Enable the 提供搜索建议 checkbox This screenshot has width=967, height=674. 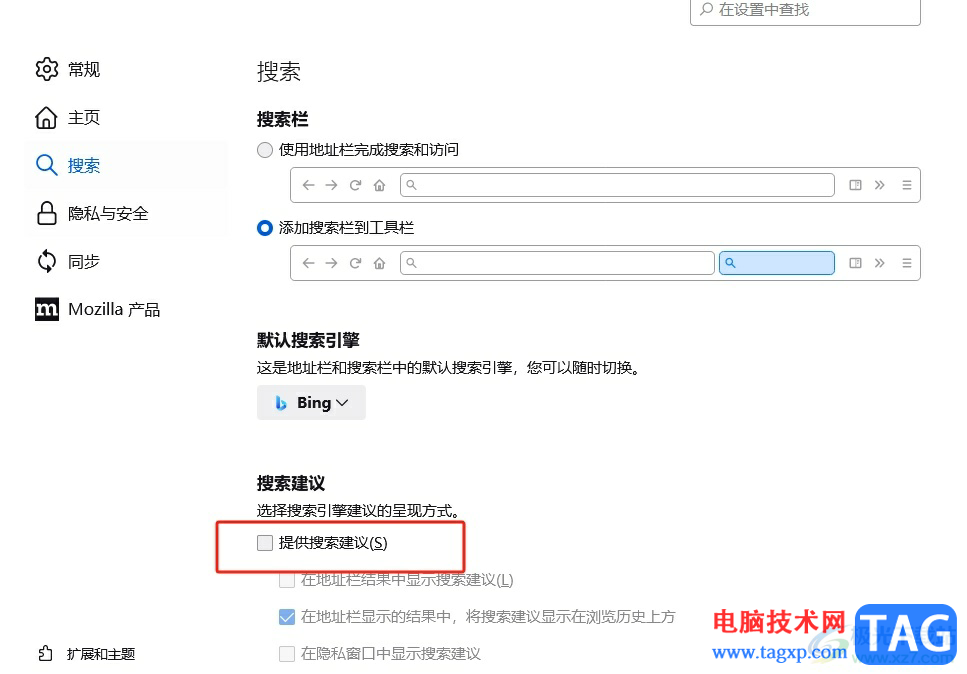click(x=265, y=542)
